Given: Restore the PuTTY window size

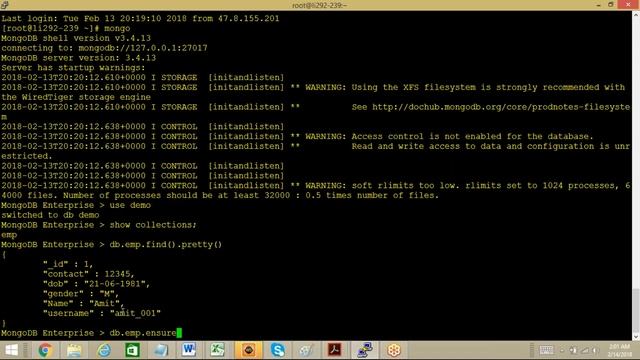Looking at the screenshot, I should click(611, 5).
